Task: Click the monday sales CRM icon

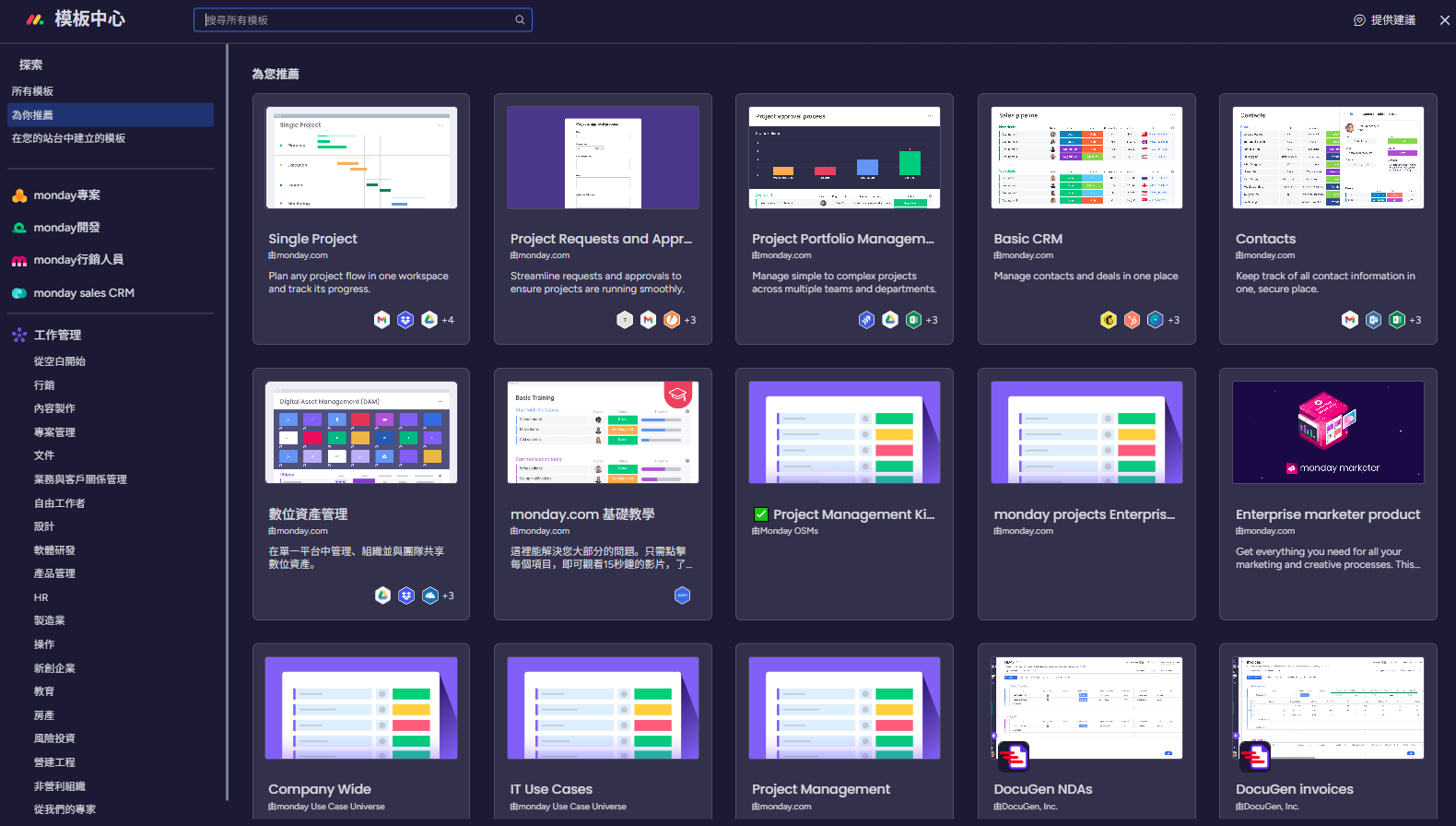Action: 19,293
